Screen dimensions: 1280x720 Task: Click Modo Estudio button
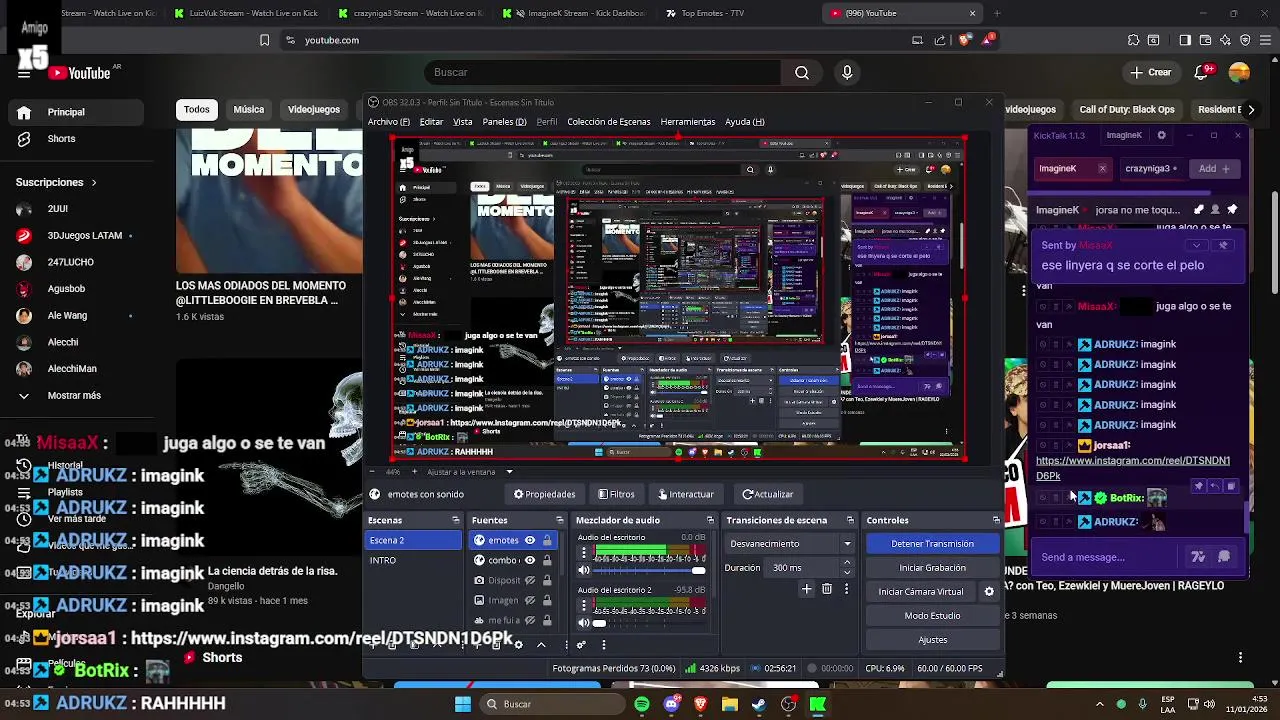932,616
